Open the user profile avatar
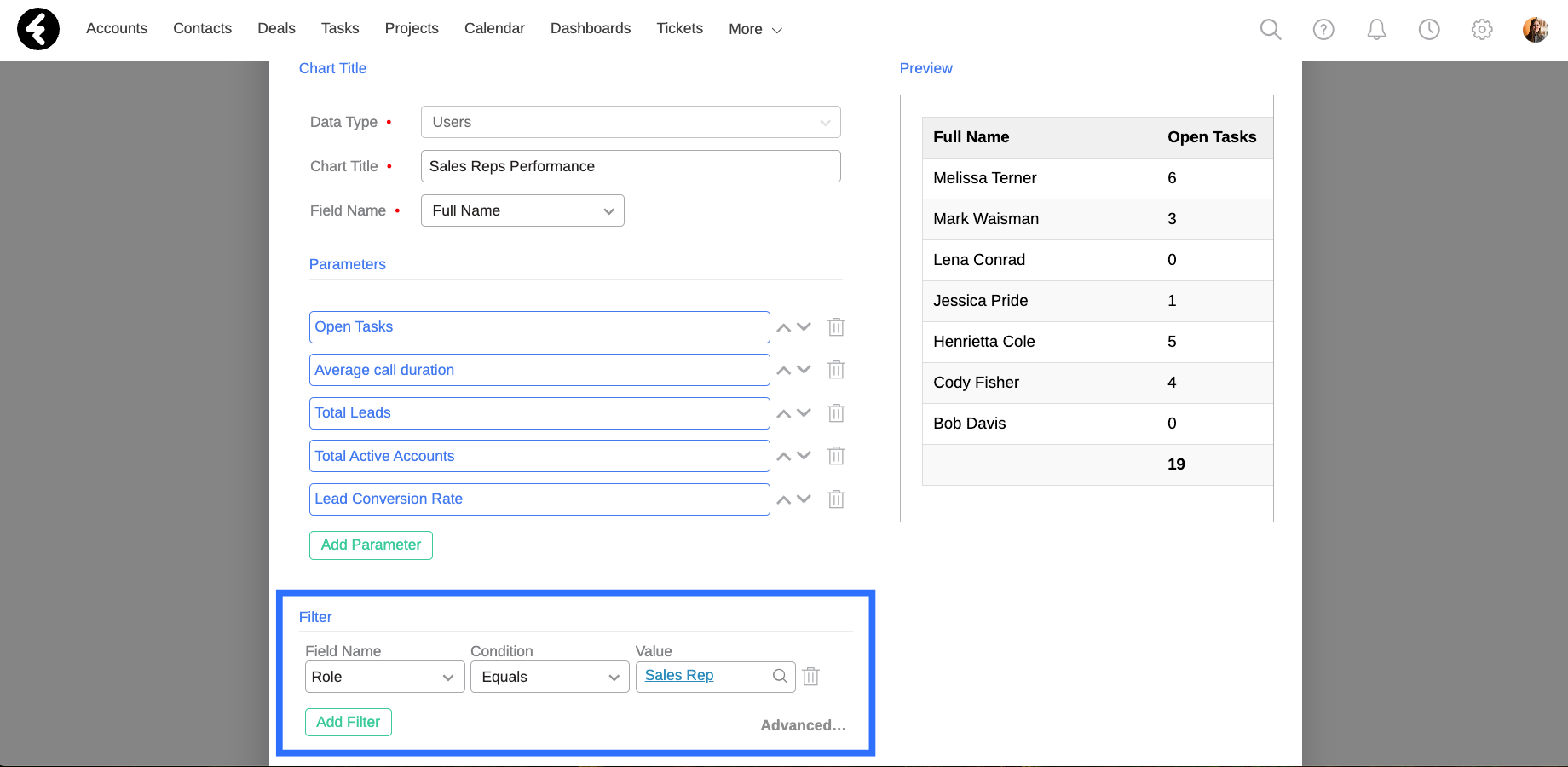This screenshot has height=767, width=1568. coord(1536,29)
